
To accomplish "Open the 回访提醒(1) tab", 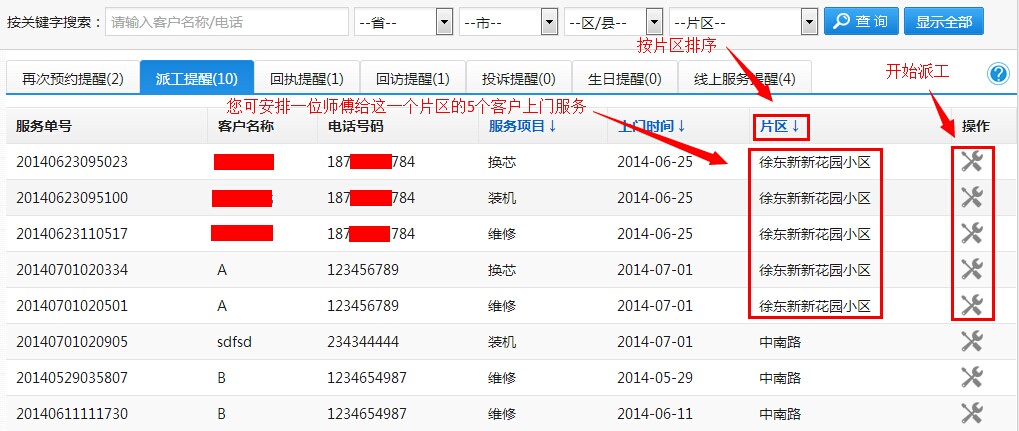I will [412, 78].
